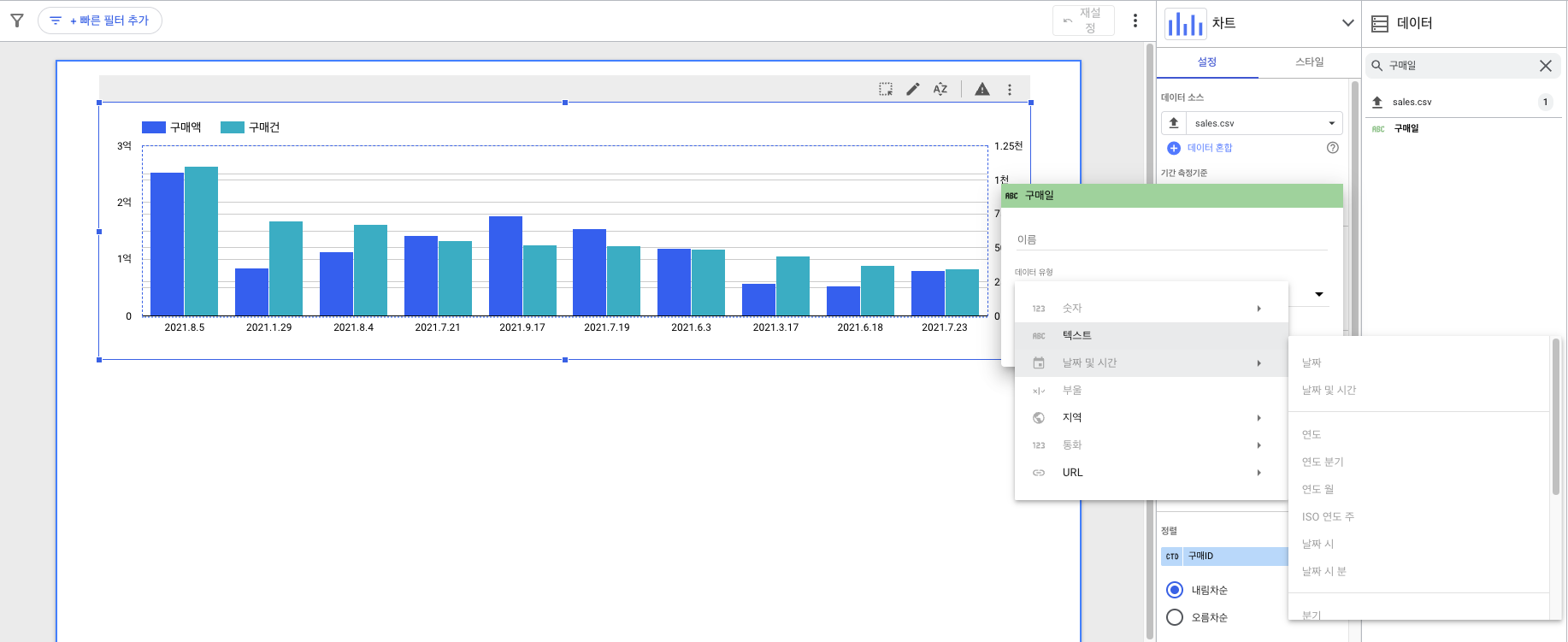Screen dimensions: 1568x642
Task: Click the bar chart type icon
Action: (1185, 23)
